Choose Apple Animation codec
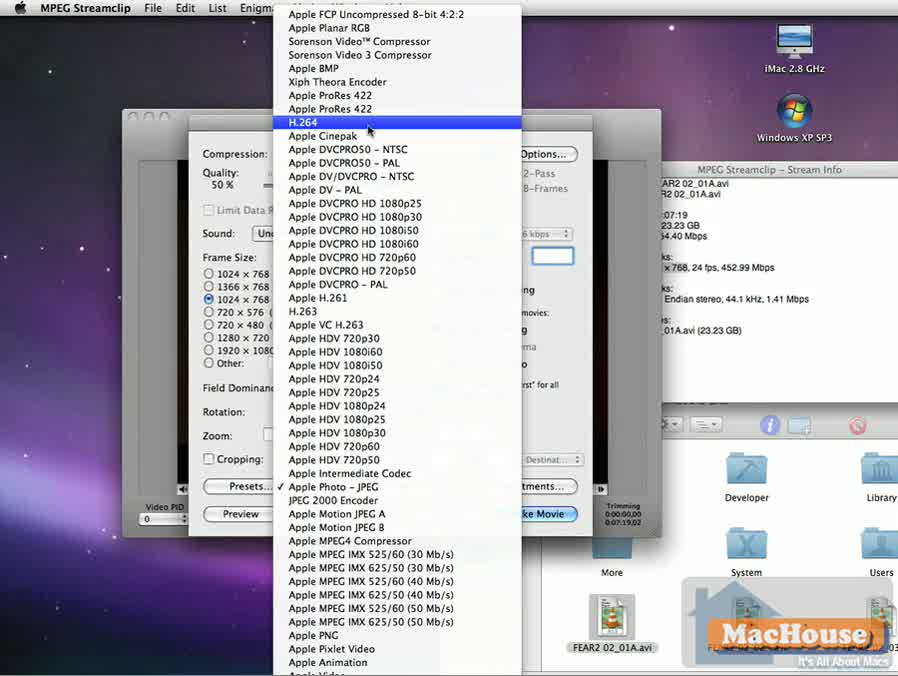Image resolution: width=898 pixels, height=676 pixels. point(397,663)
